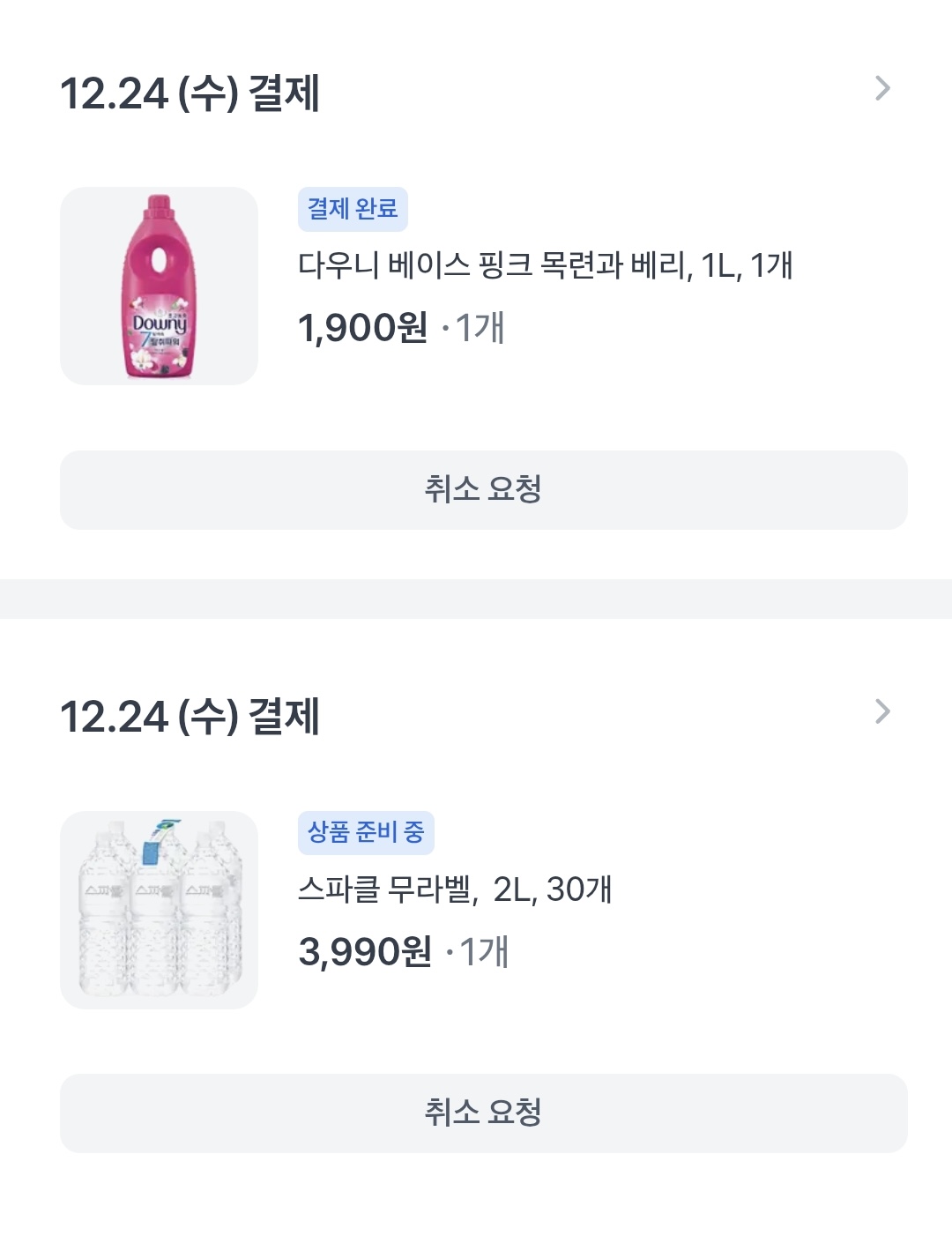Click the pink cap of the Downy bottle
The width and height of the screenshot is (952, 1243).
[159, 205]
